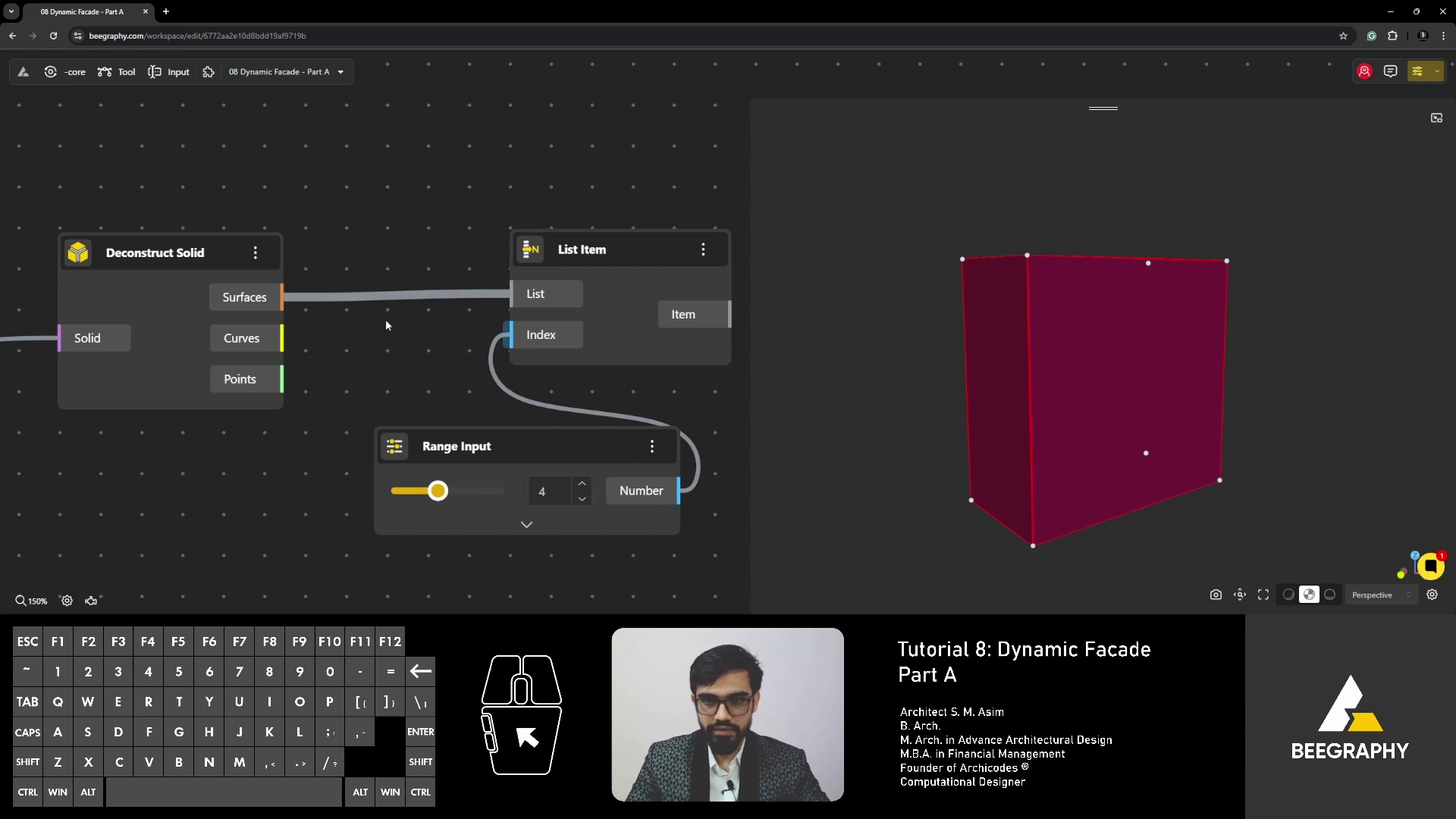Click the viewport panel handle bar at top
The height and width of the screenshot is (819, 1456).
[1103, 108]
